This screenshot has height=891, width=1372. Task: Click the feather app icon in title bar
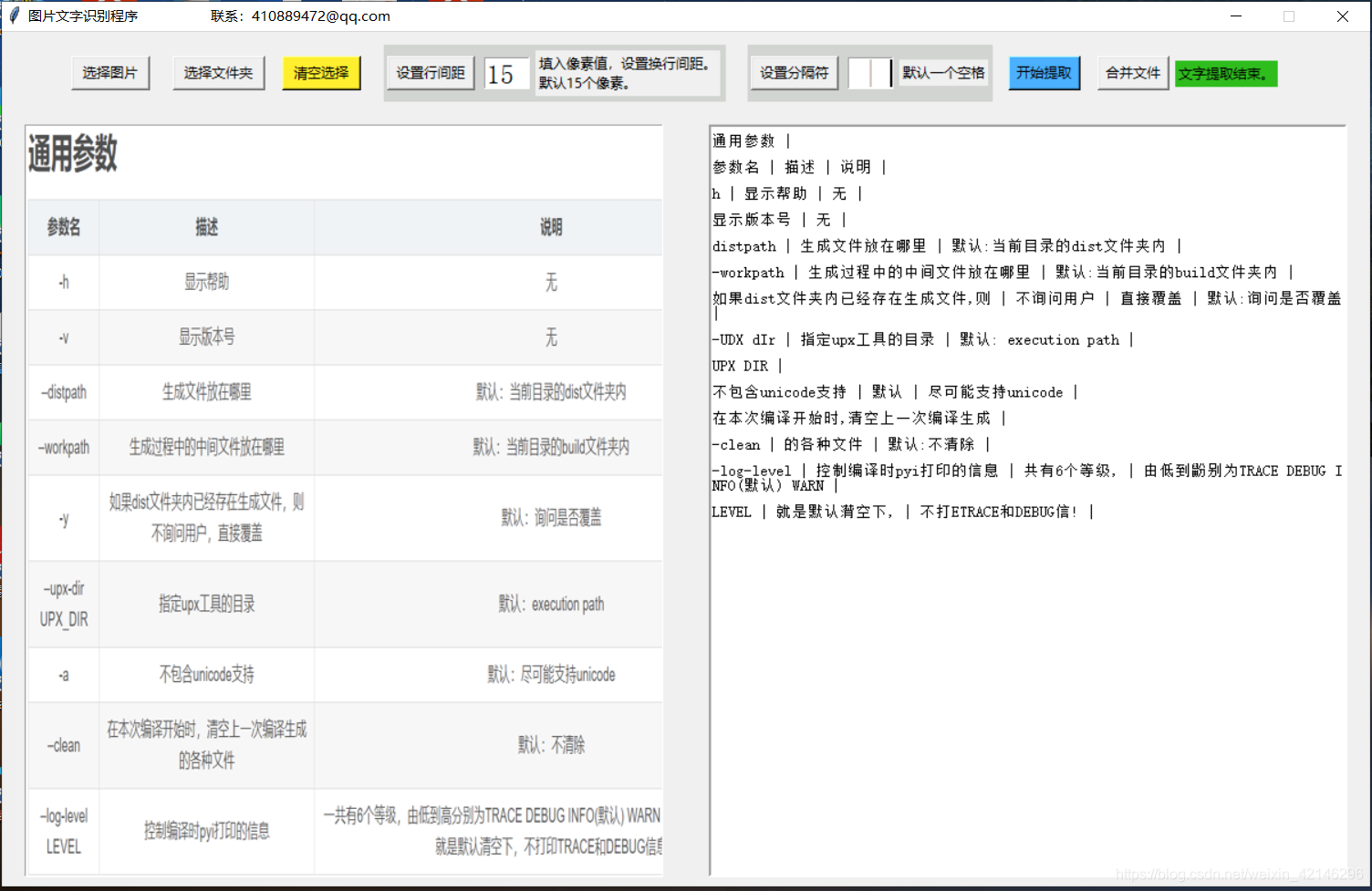(x=14, y=16)
